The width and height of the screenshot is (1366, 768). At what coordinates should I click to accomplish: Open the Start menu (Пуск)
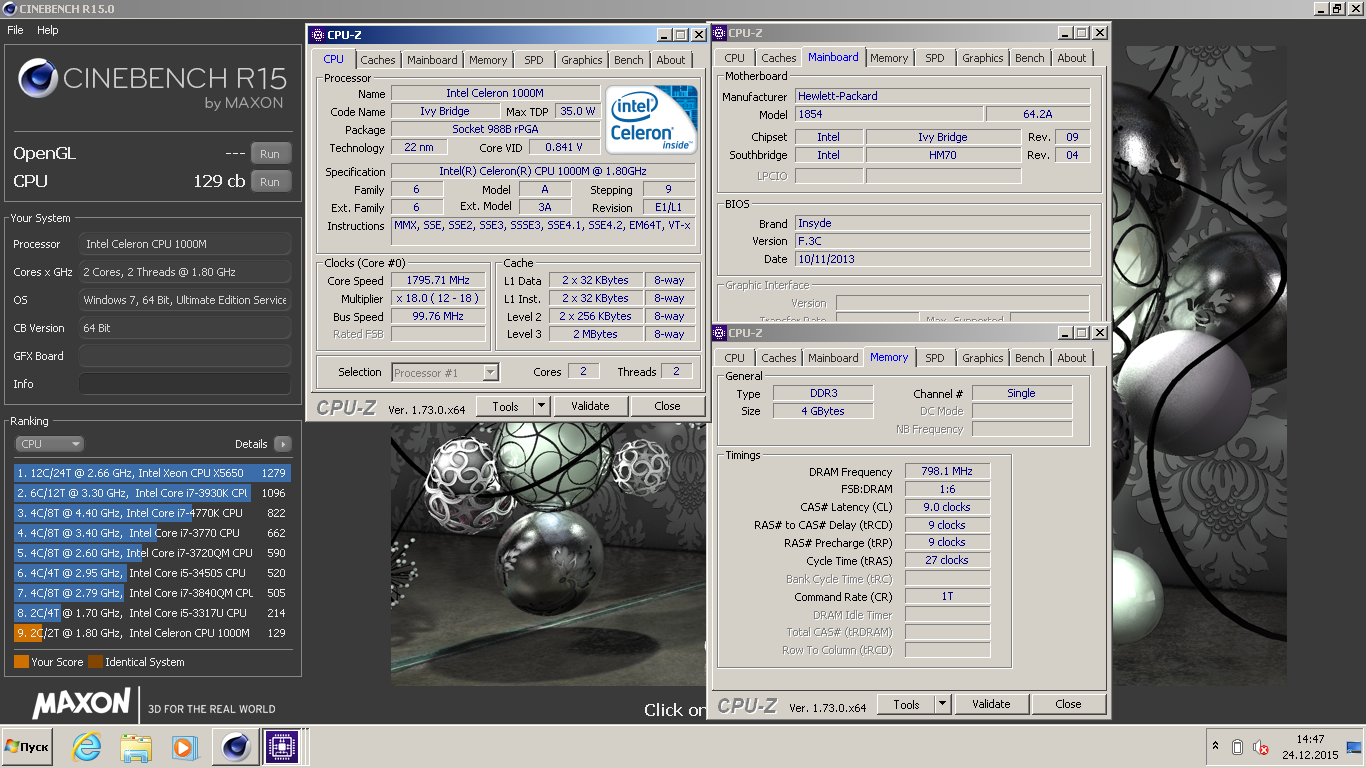point(27,746)
